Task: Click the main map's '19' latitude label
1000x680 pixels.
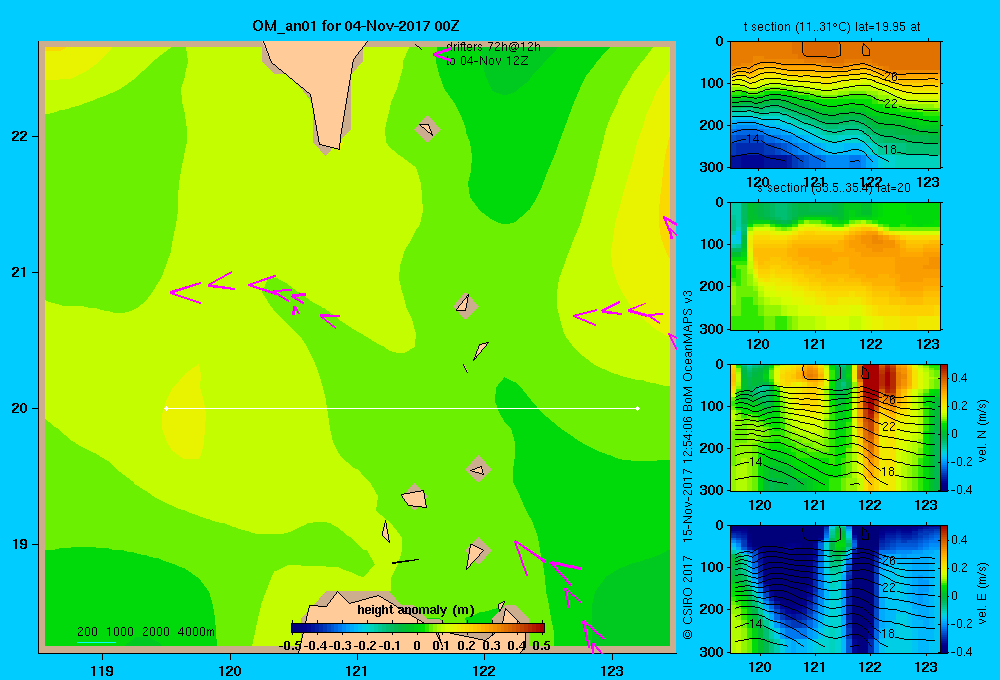Action: tap(19, 544)
